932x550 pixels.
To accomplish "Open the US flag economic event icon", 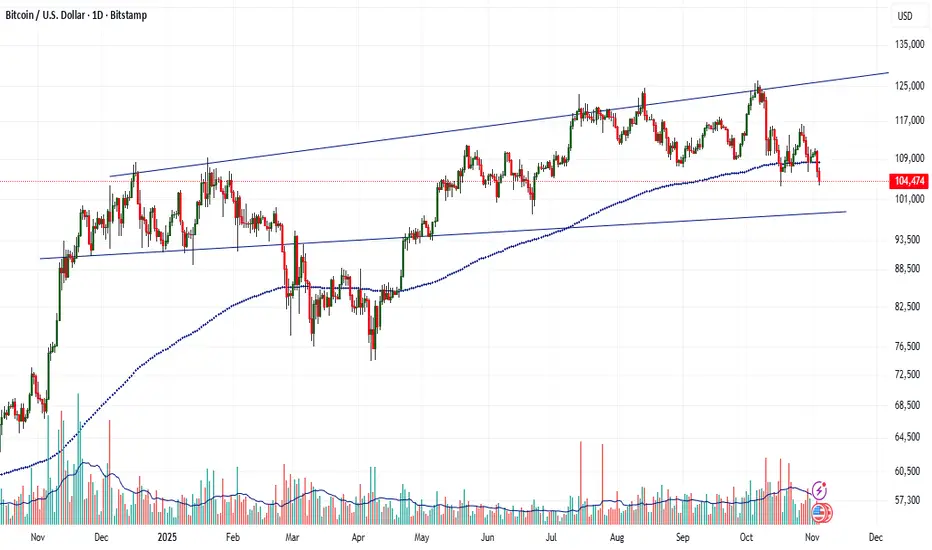I will [821, 512].
